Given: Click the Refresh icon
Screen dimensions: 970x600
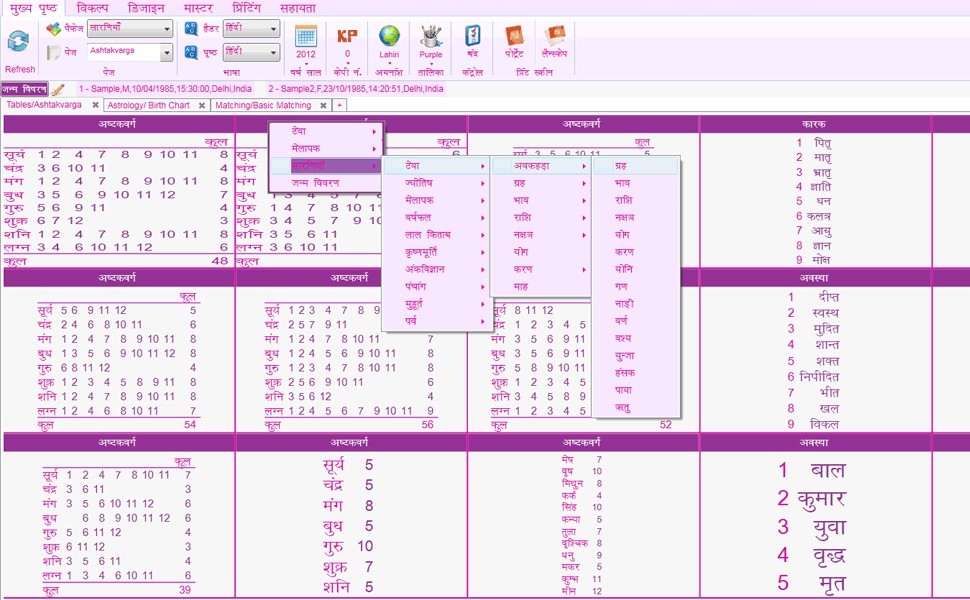Looking at the screenshot, I should [x=19, y=43].
